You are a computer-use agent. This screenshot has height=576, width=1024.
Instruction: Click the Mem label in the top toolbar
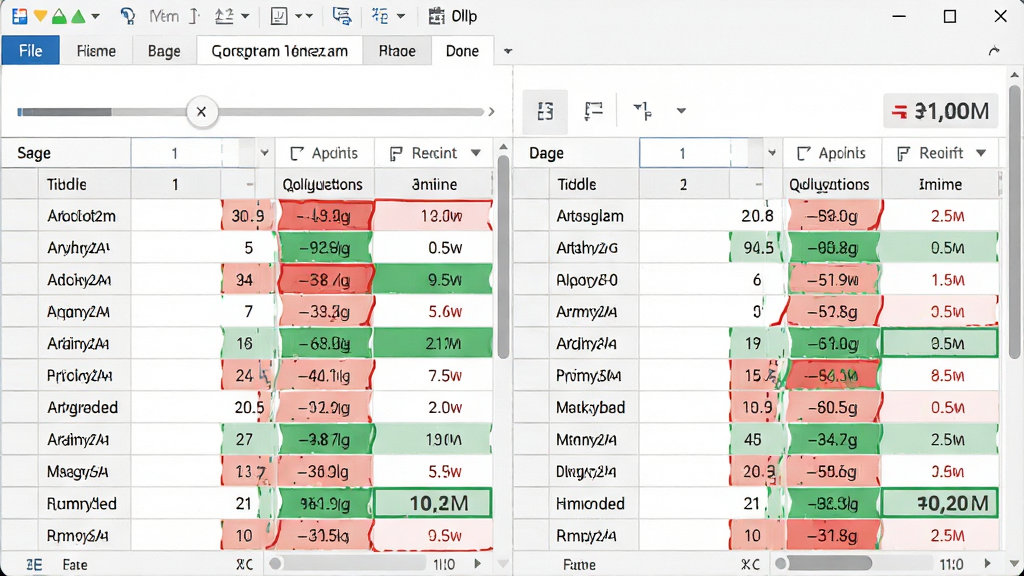tap(164, 16)
